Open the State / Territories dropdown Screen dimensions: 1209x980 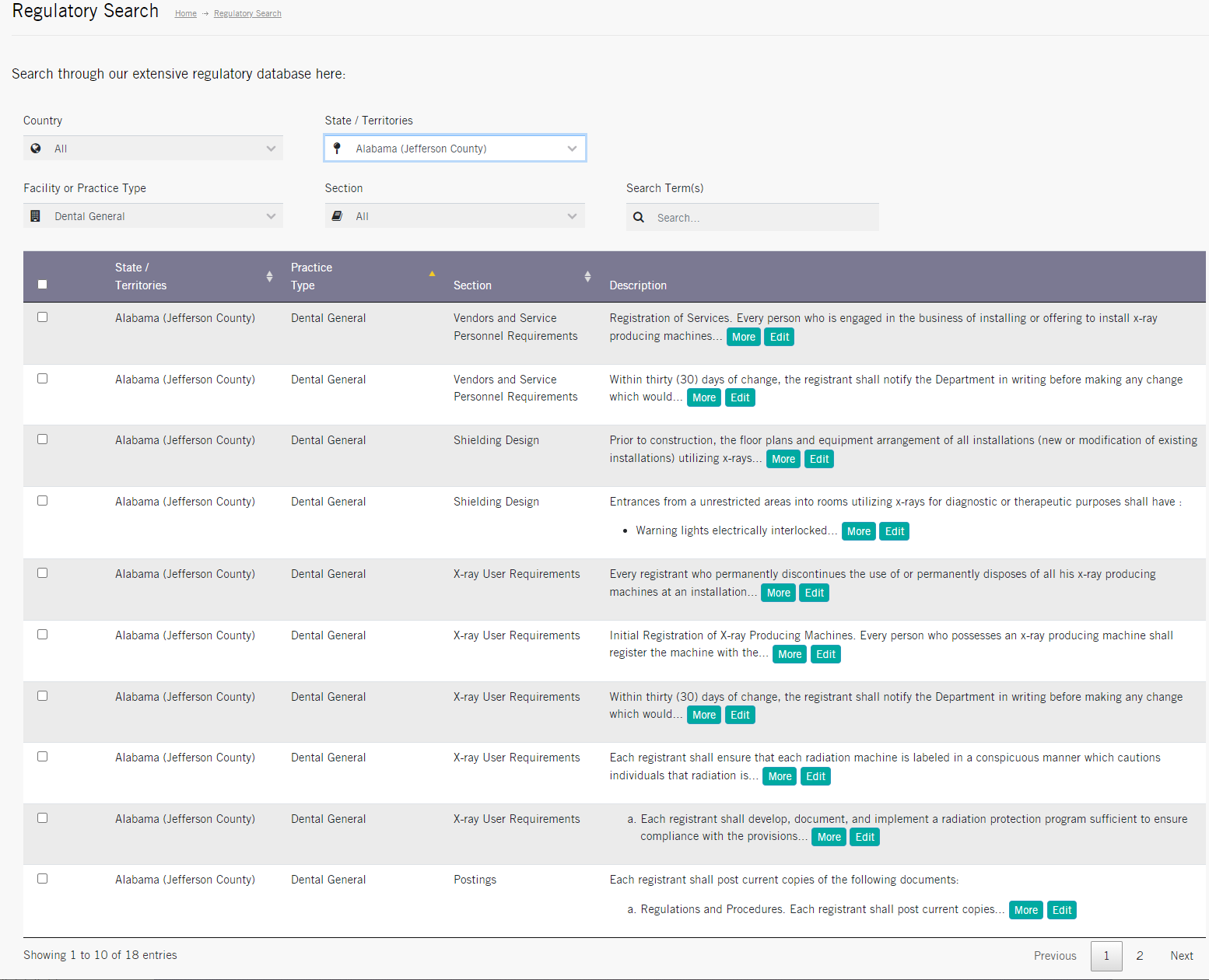(x=455, y=149)
